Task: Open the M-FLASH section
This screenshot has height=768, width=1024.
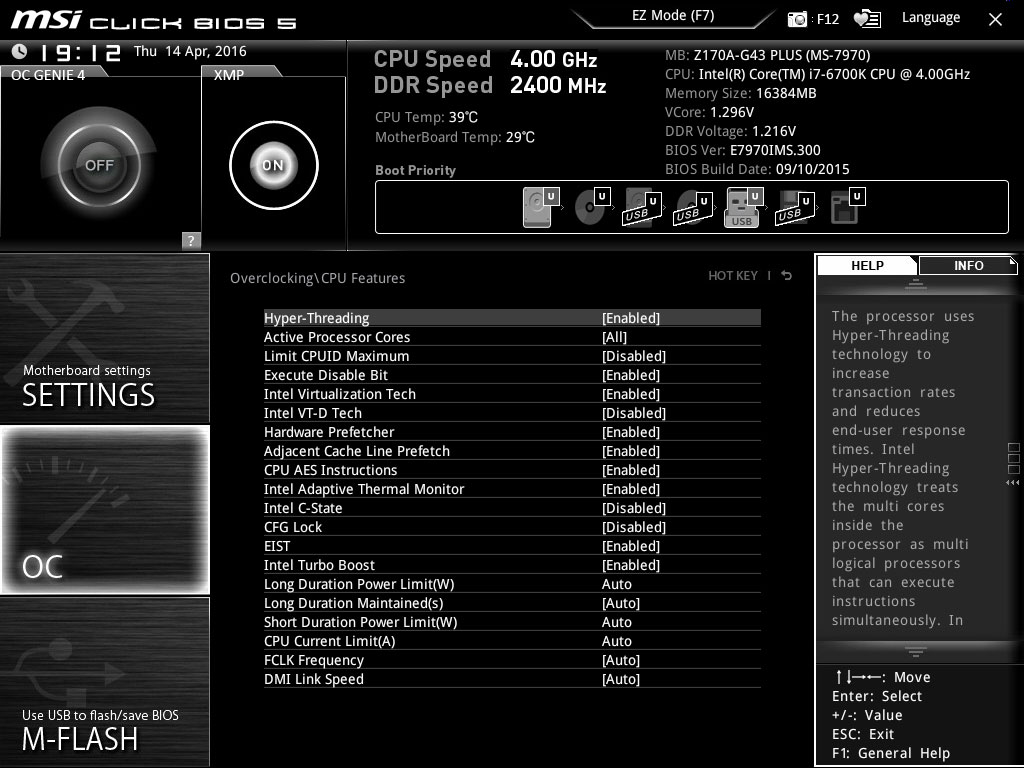Action: pyautogui.click(x=104, y=681)
